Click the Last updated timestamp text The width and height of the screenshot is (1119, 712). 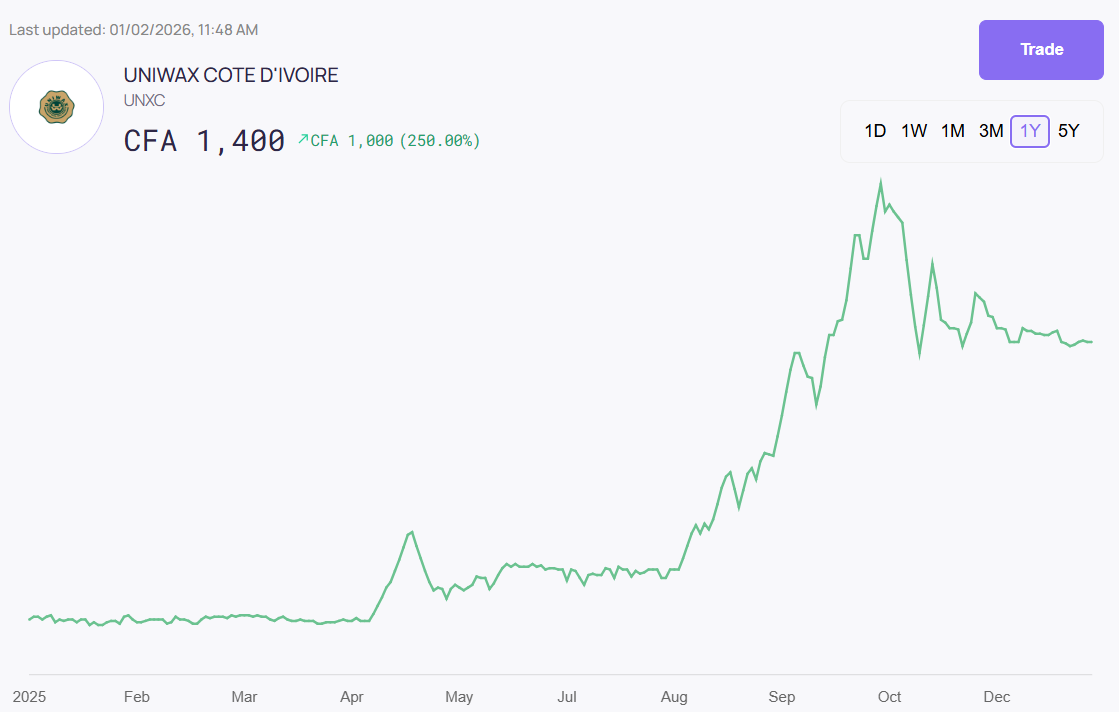coord(134,30)
